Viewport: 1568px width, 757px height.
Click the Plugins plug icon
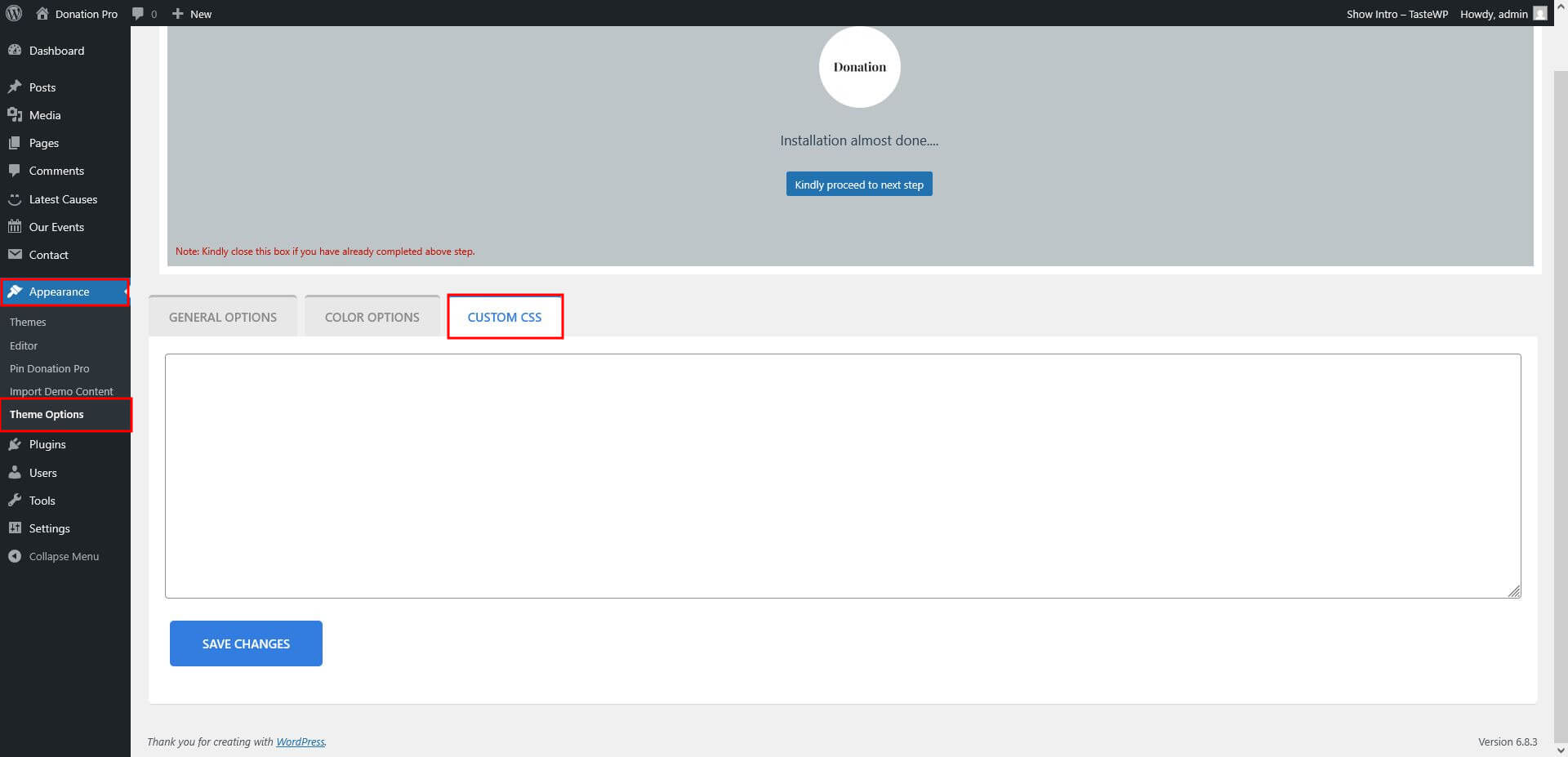15,444
